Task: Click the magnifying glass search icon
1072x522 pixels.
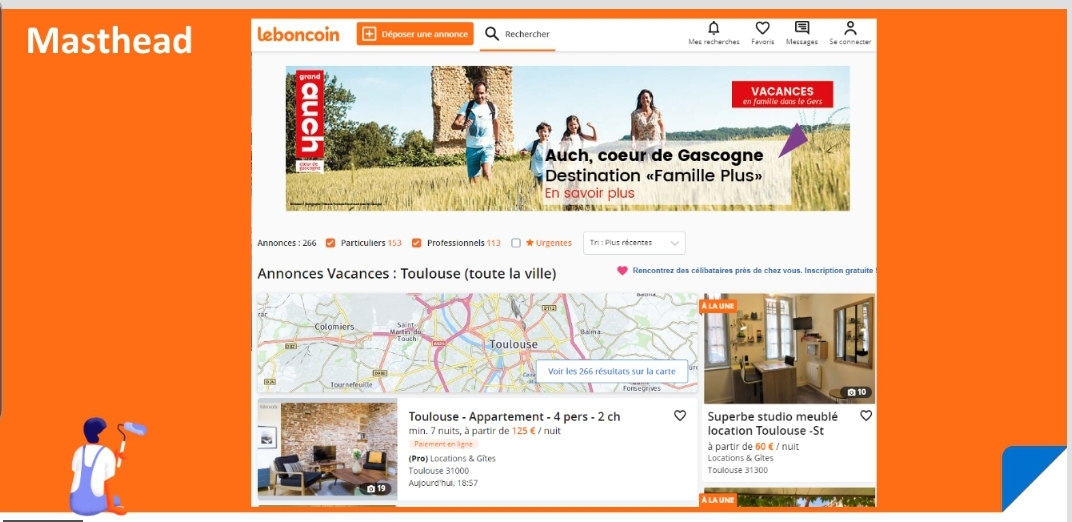Action: click(x=492, y=33)
